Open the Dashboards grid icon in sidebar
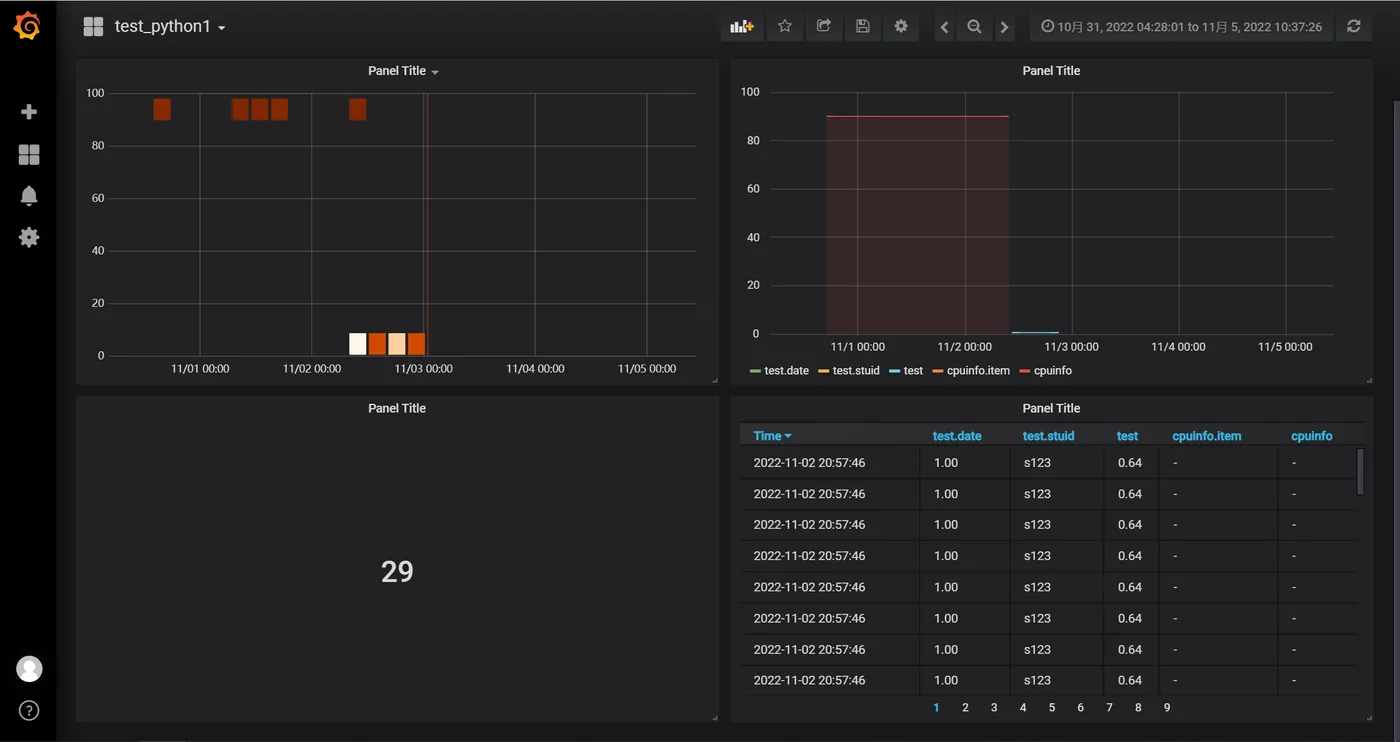 (x=29, y=154)
